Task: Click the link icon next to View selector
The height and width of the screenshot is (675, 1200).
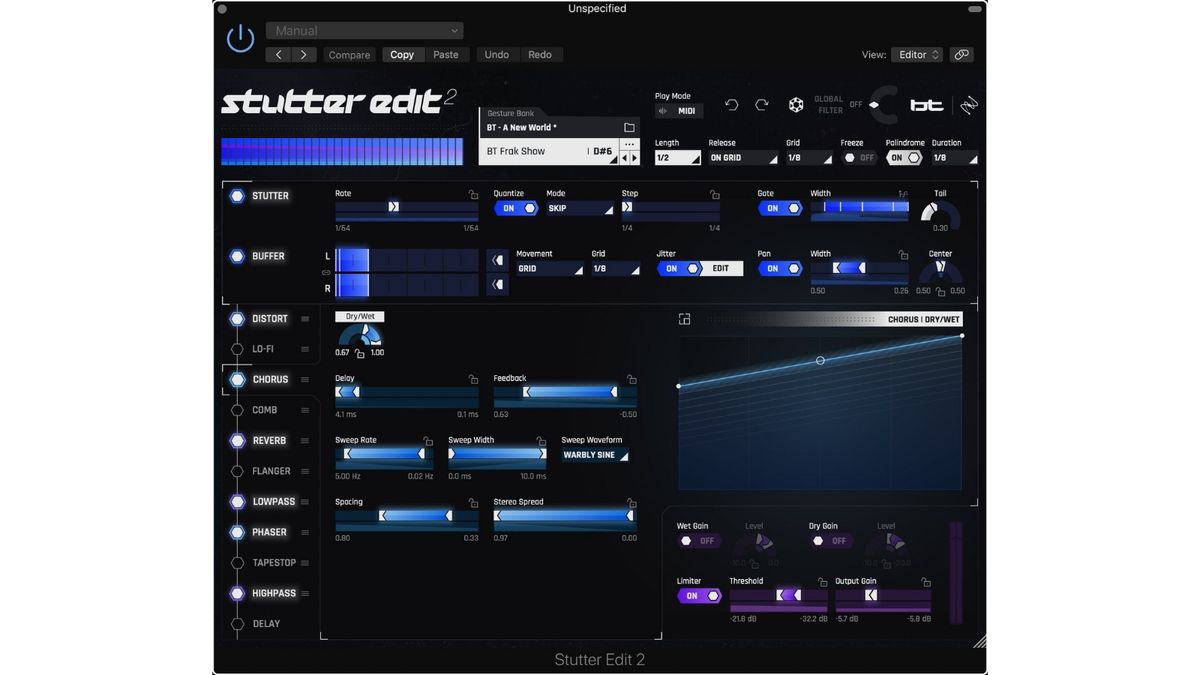Action: pos(961,54)
